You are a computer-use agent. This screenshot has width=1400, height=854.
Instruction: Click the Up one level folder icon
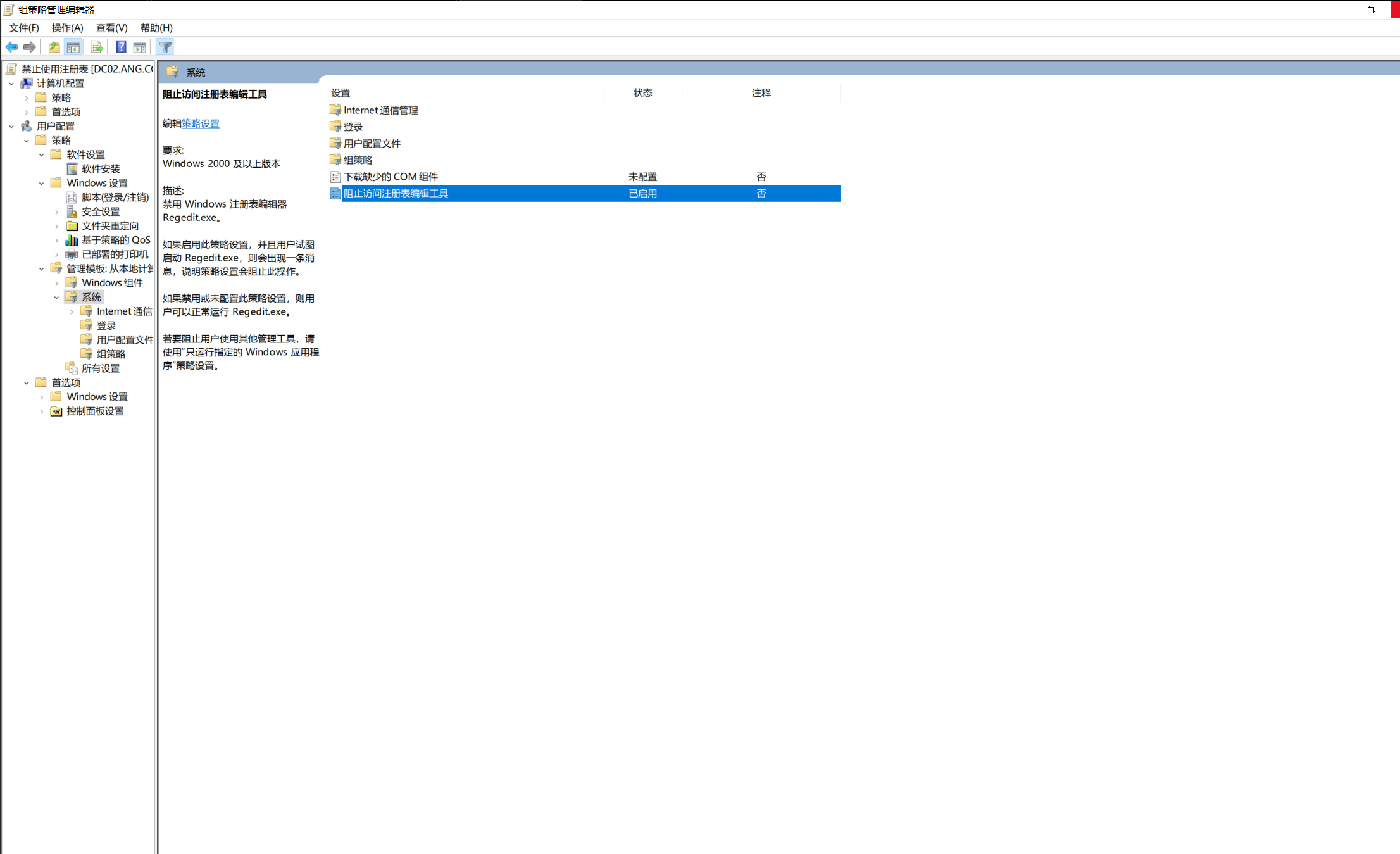pos(54,47)
